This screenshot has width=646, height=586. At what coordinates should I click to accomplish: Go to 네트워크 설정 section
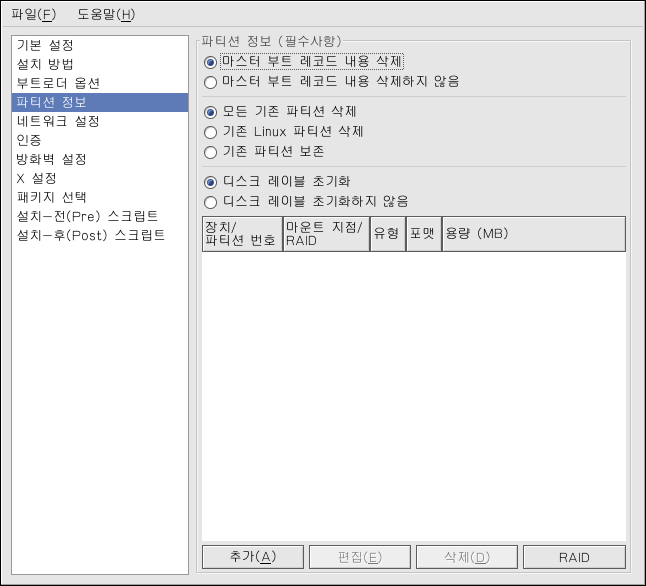coord(58,121)
